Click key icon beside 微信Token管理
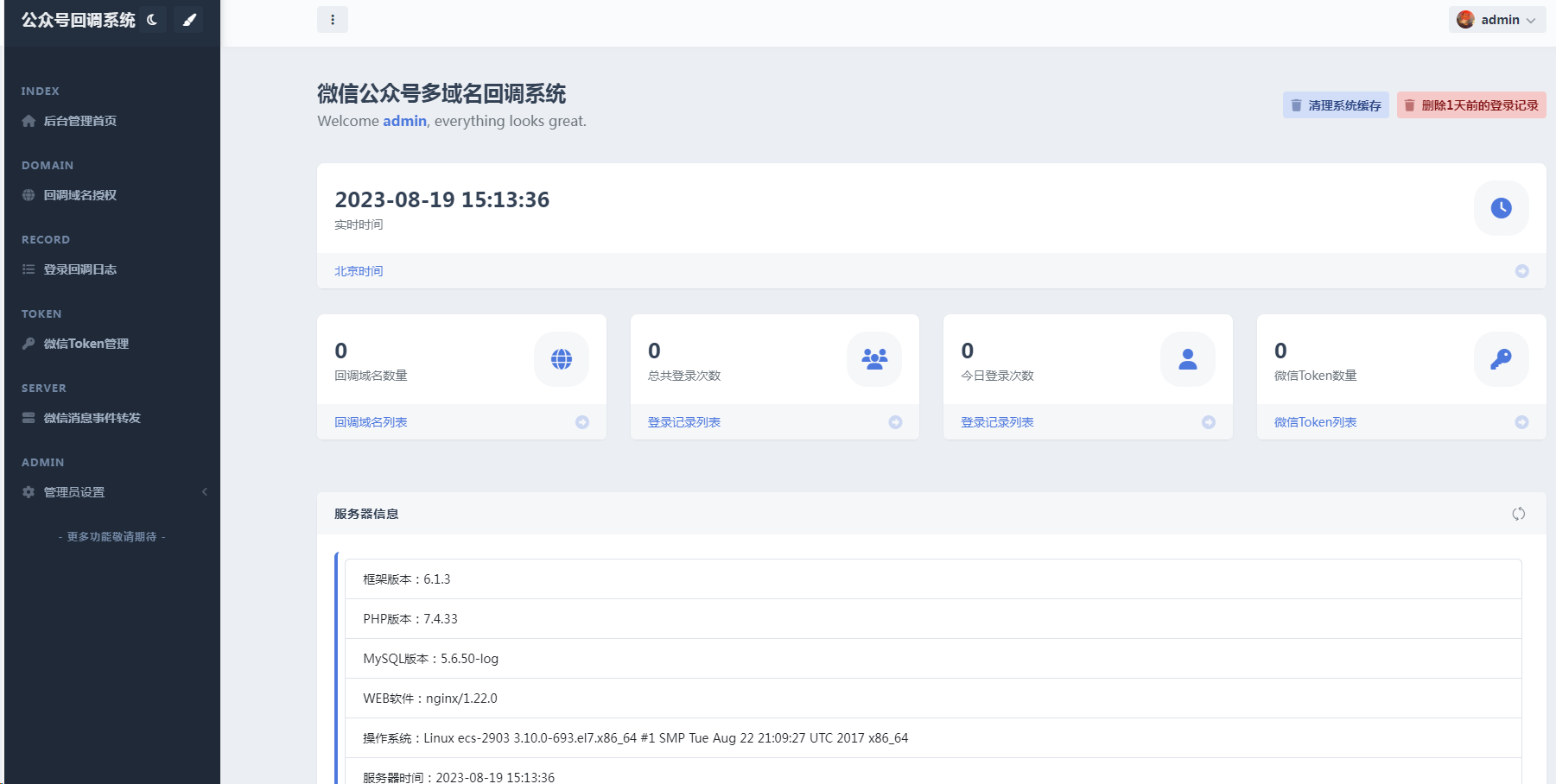The height and width of the screenshot is (784, 1556). tap(29, 344)
